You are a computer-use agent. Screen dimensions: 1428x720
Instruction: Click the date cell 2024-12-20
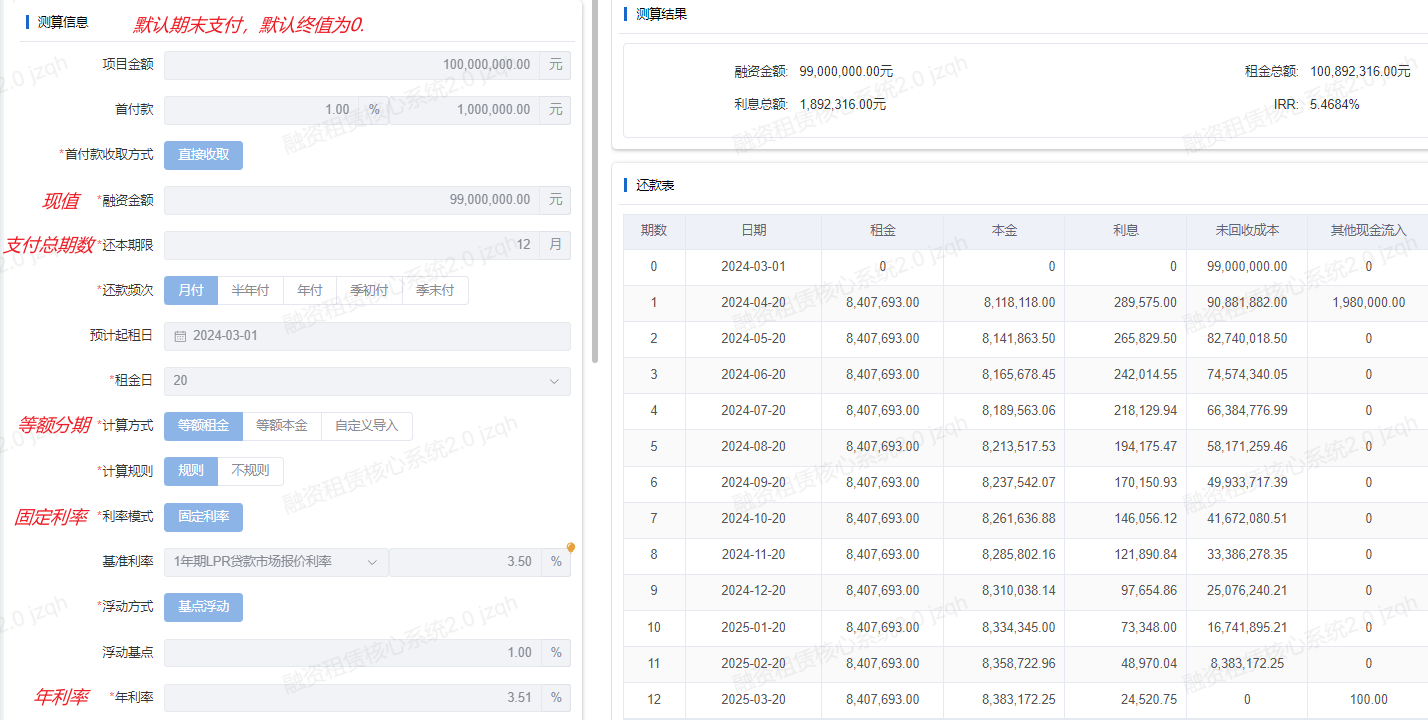[753, 590]
